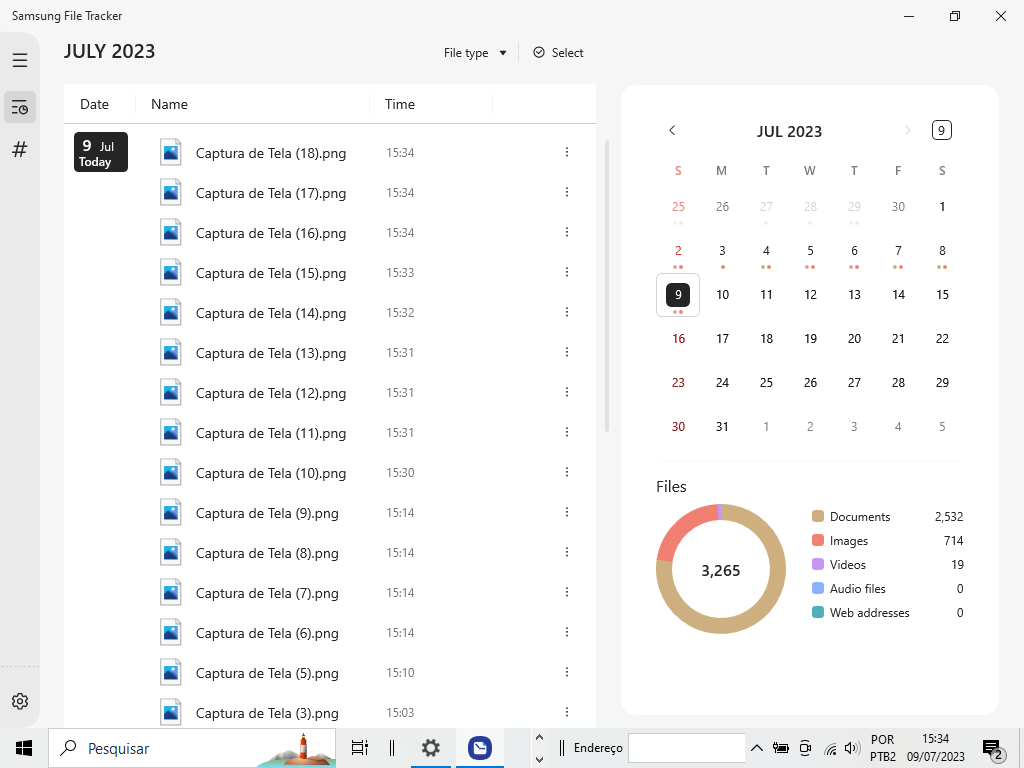Open more options for Captura de Tela (15).png
Viewport: 1024px width, 768px height.
(567, 272)
